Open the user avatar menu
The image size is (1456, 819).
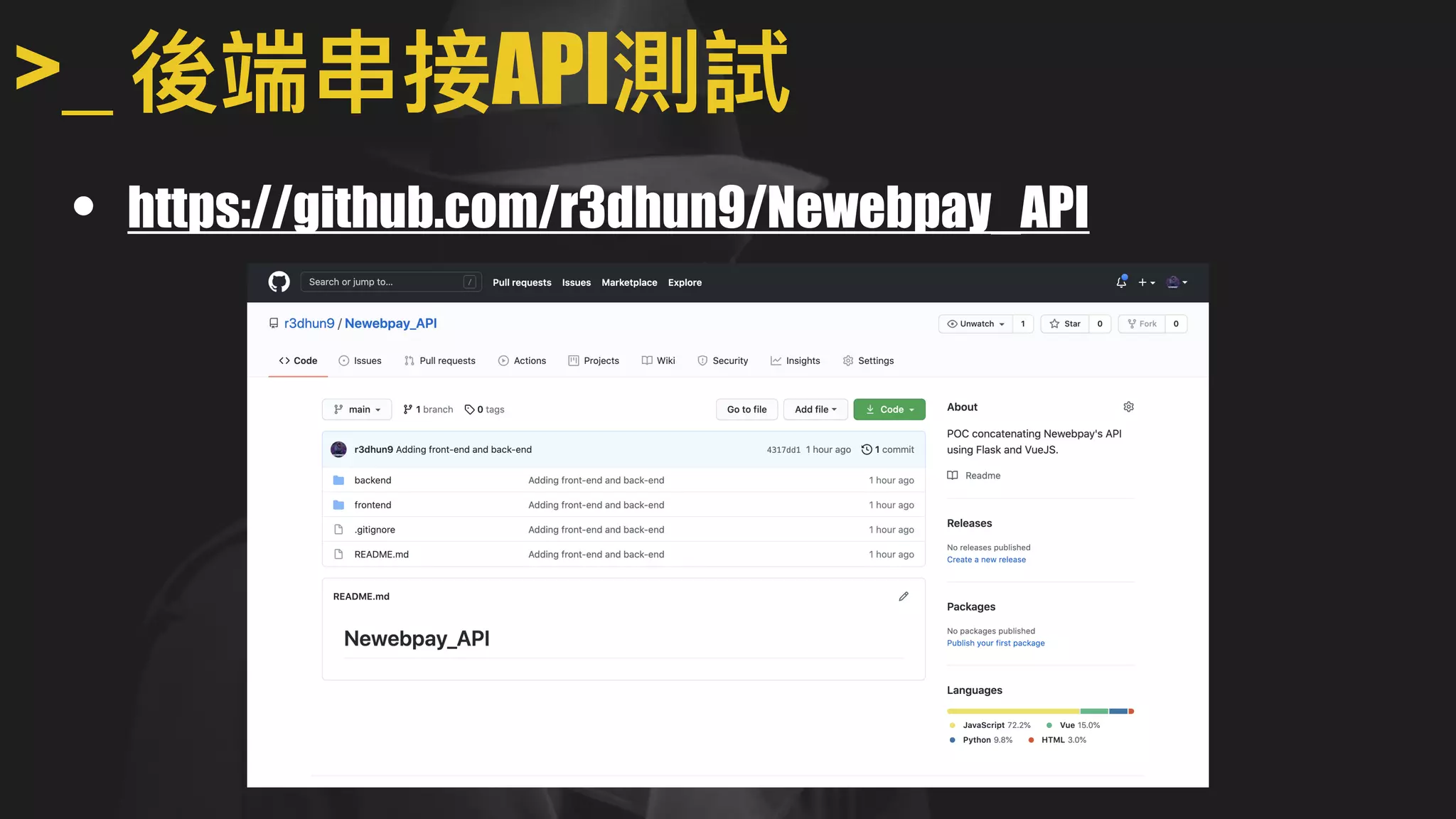tap(1177, 282)
